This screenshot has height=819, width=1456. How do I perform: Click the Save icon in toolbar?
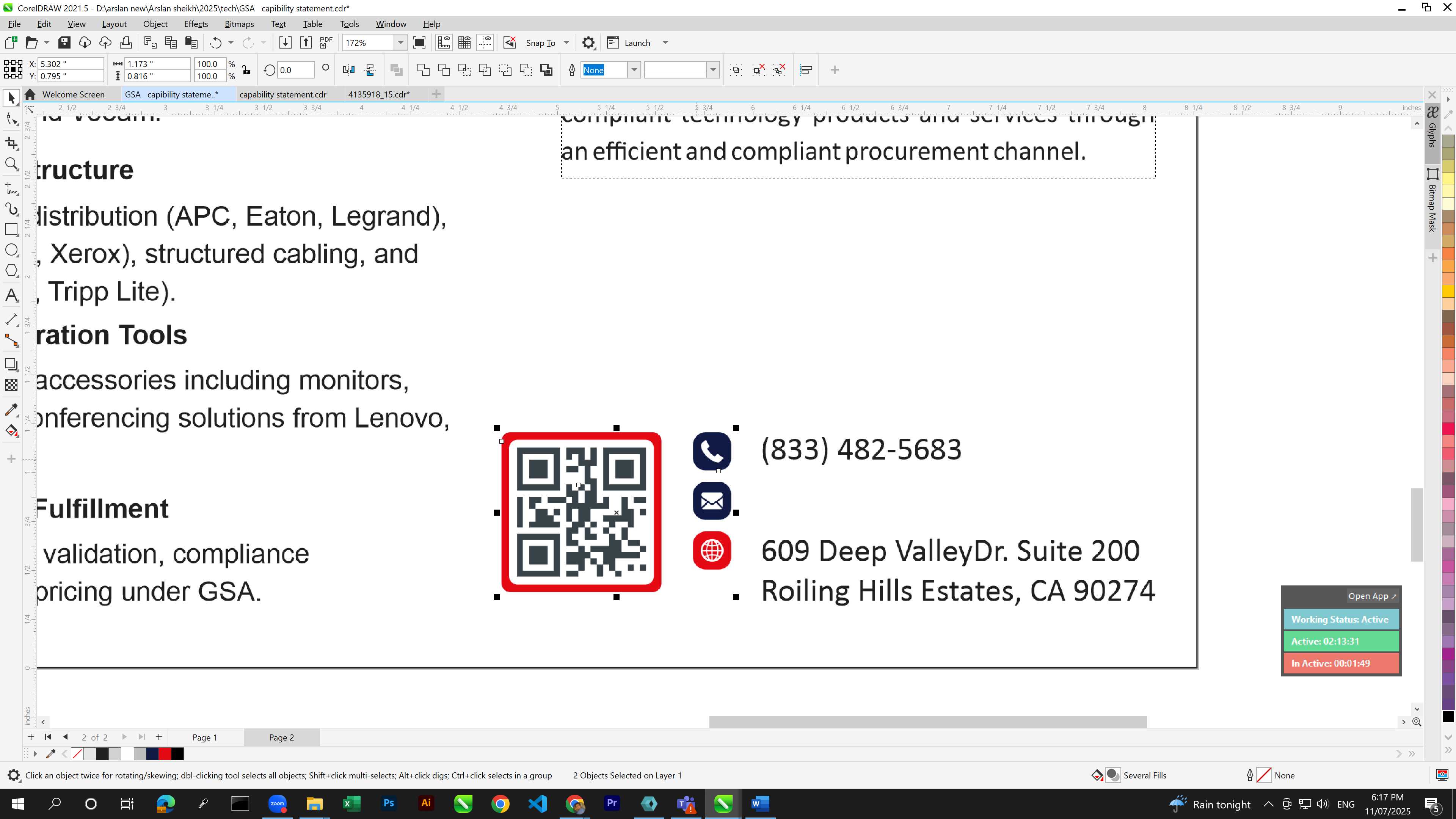point(64,42)
